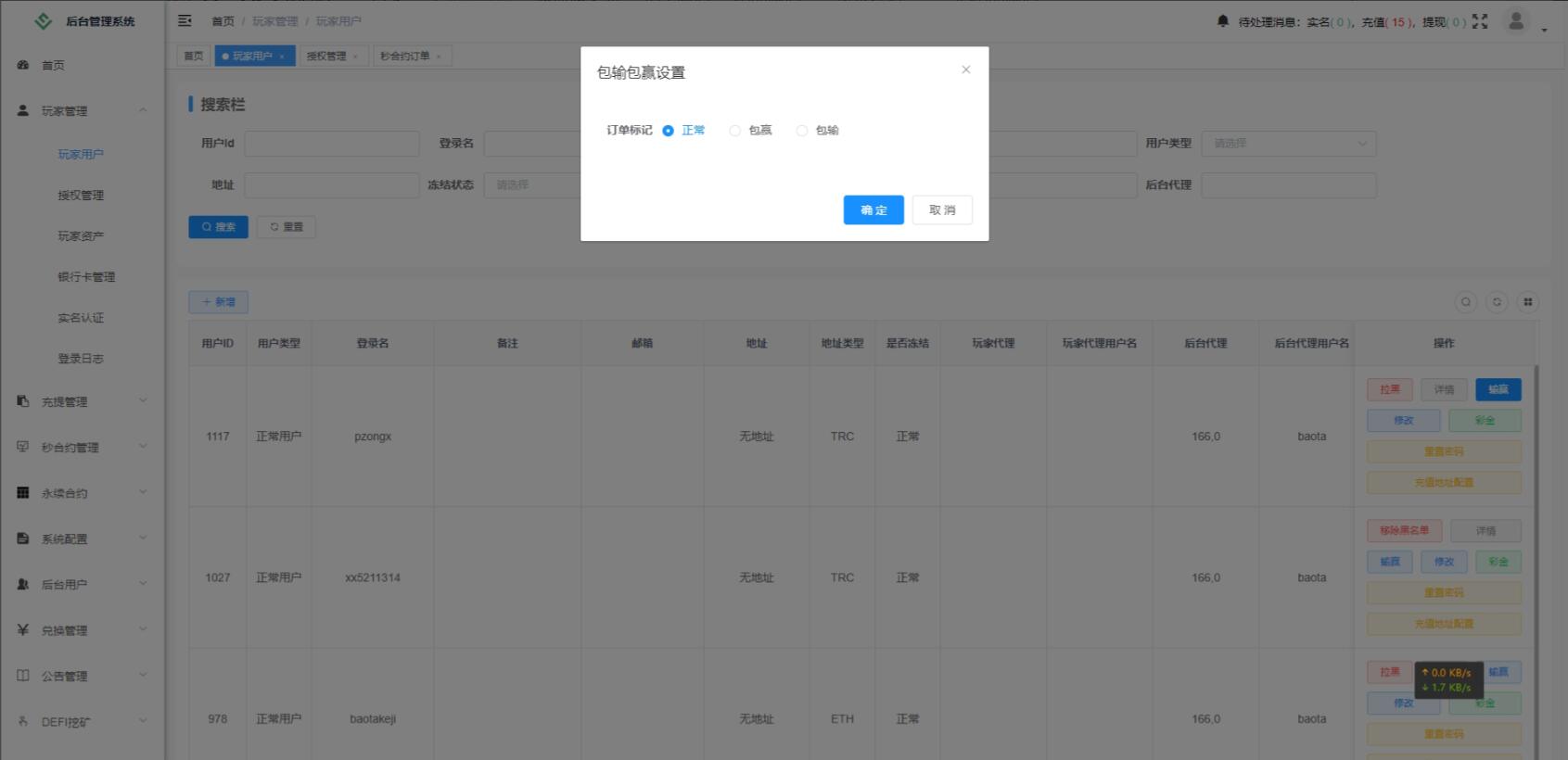This screenshot has width=1568, height=760.
Task: Cancel the dialog using 取消
Action: pos(941,210)
